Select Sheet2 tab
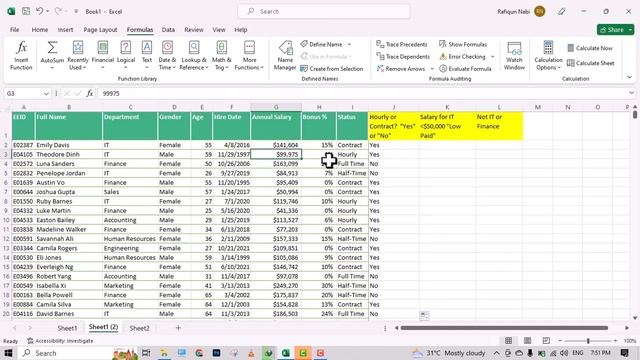 point(139,328)
